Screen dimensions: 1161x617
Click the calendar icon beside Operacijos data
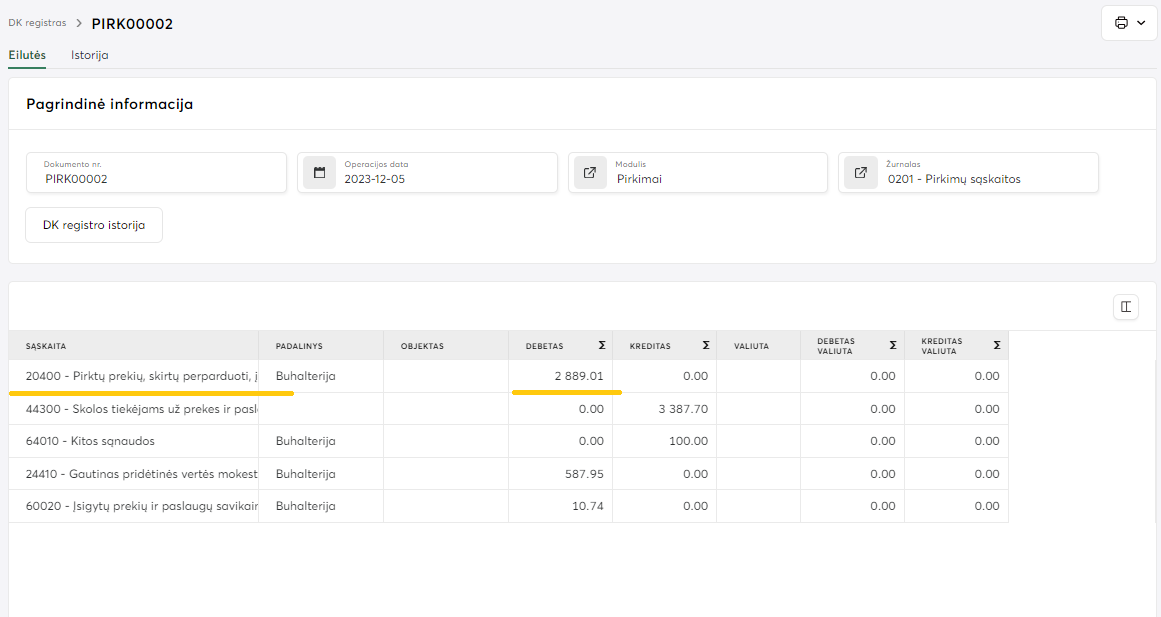pyautogui.click(x=320, y=172)
